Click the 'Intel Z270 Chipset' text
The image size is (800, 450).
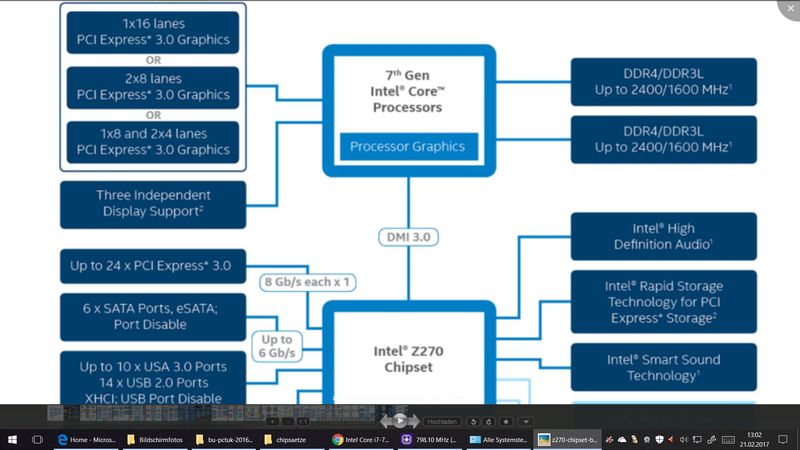pos(408,359)
